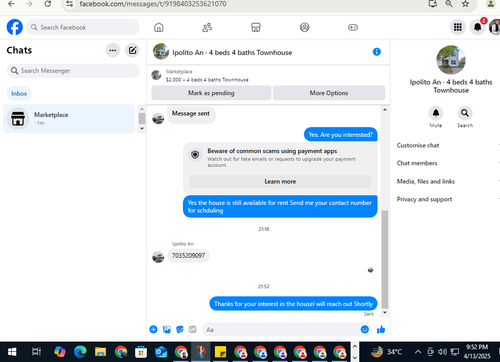The width and height of the screenshot is (500, 362).
Task: Open the Marketplace chat in list
Action: pyautogui.click(x=69, y=119)
